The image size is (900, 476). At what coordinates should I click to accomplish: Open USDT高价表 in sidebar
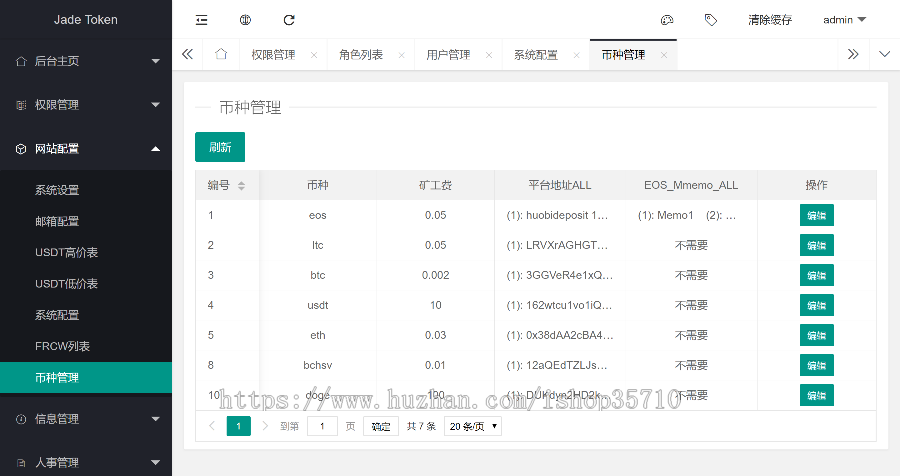67,253
